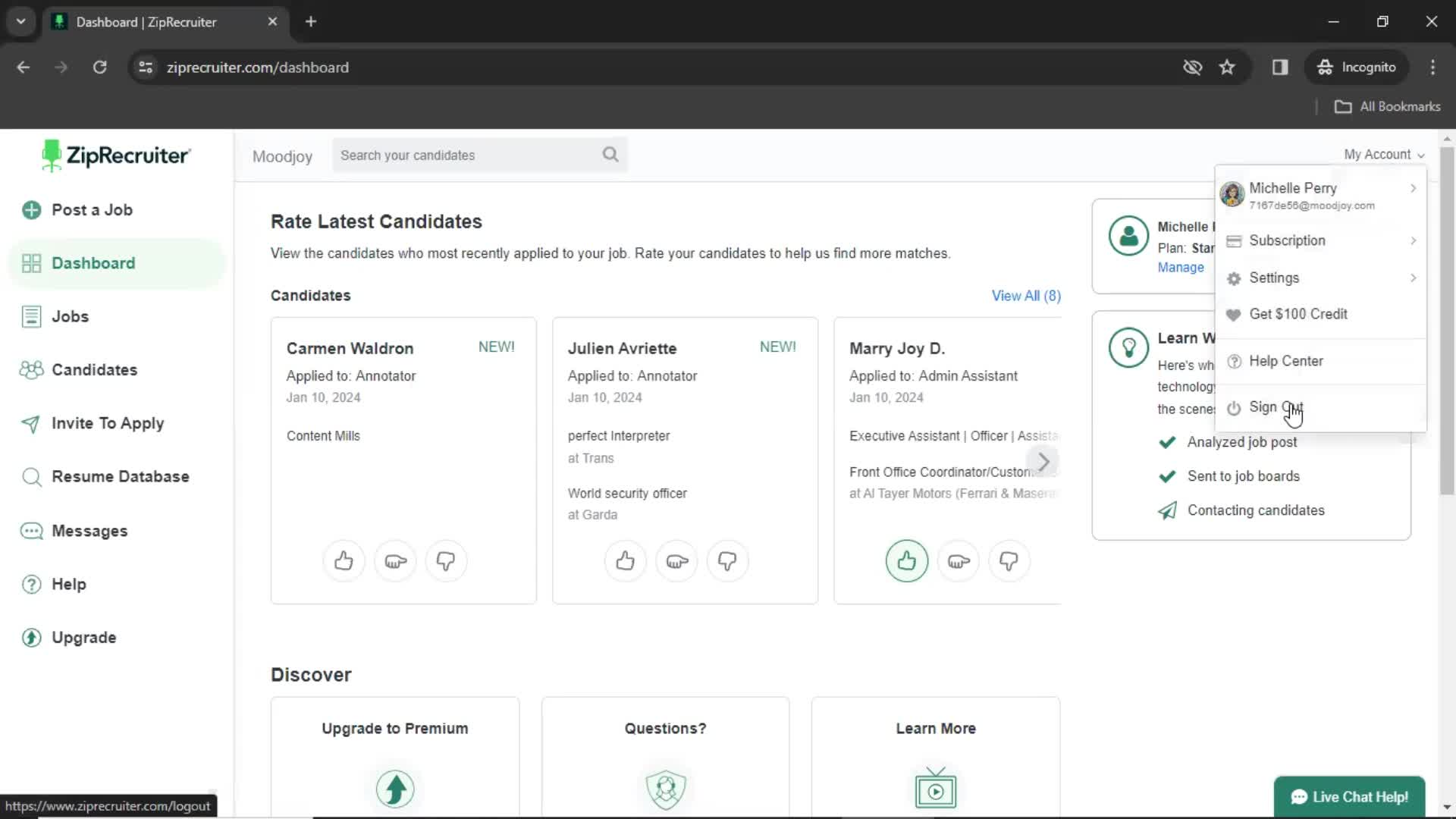Viewport: 1456px width, 819px height.
Task: Give Marry Joy D. a thumbs down
Action: point(1009,561)
